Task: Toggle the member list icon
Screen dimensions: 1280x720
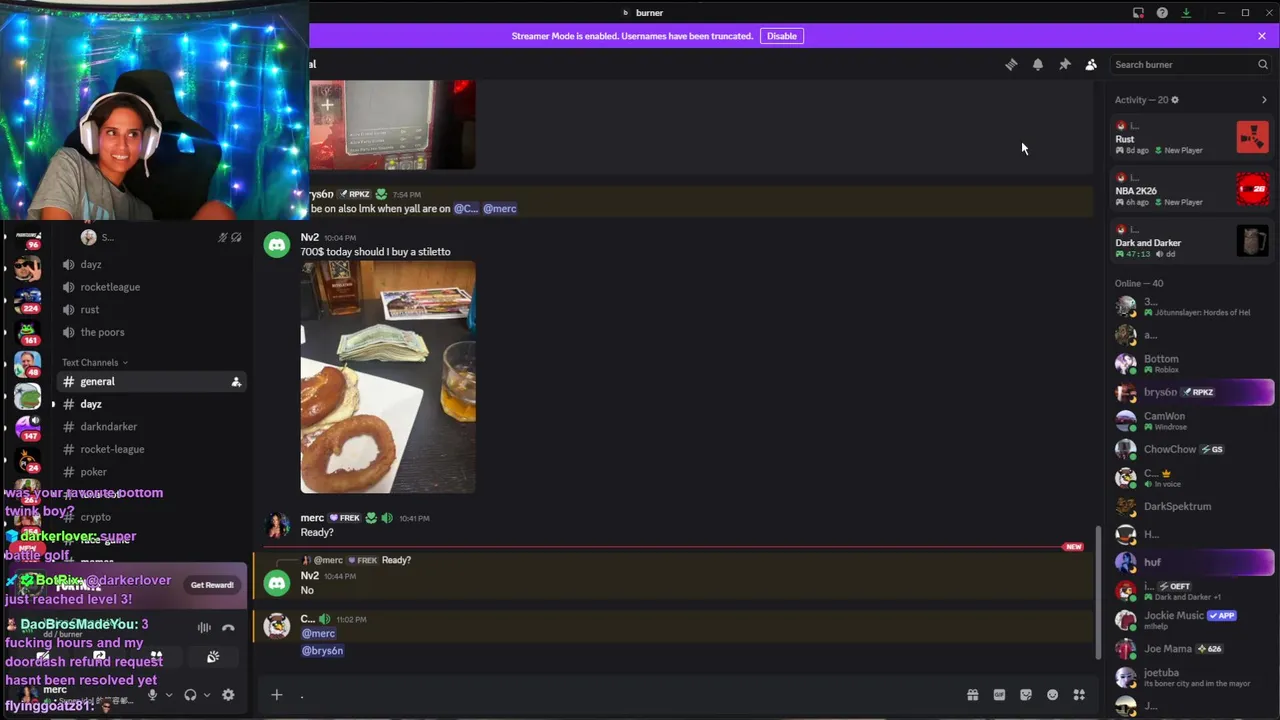Action: [x=1091, y=64]
